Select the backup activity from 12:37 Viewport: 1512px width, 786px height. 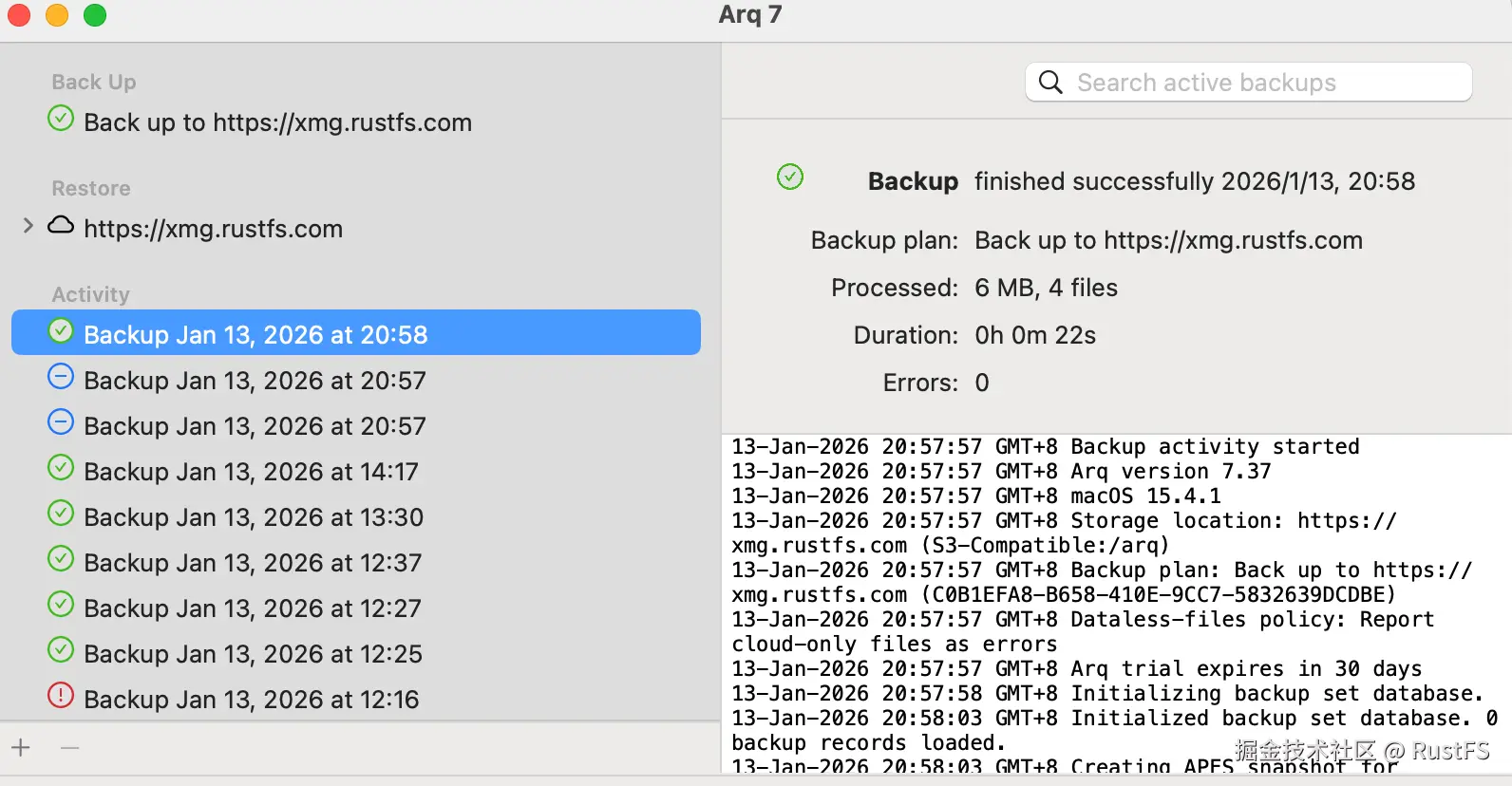tap(253, 563)
